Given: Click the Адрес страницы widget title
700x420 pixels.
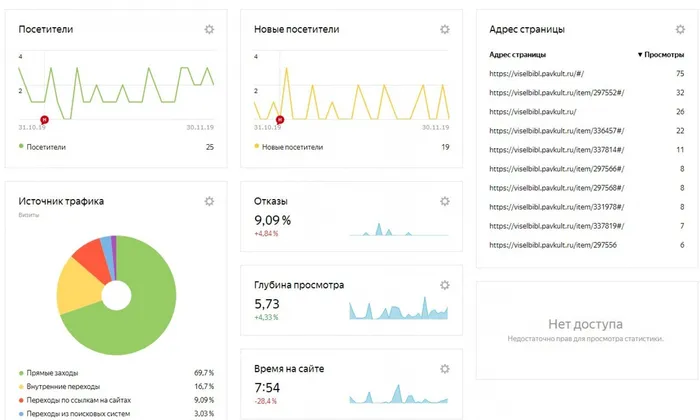Looking at the screenshot, I should tap(527, 29).
